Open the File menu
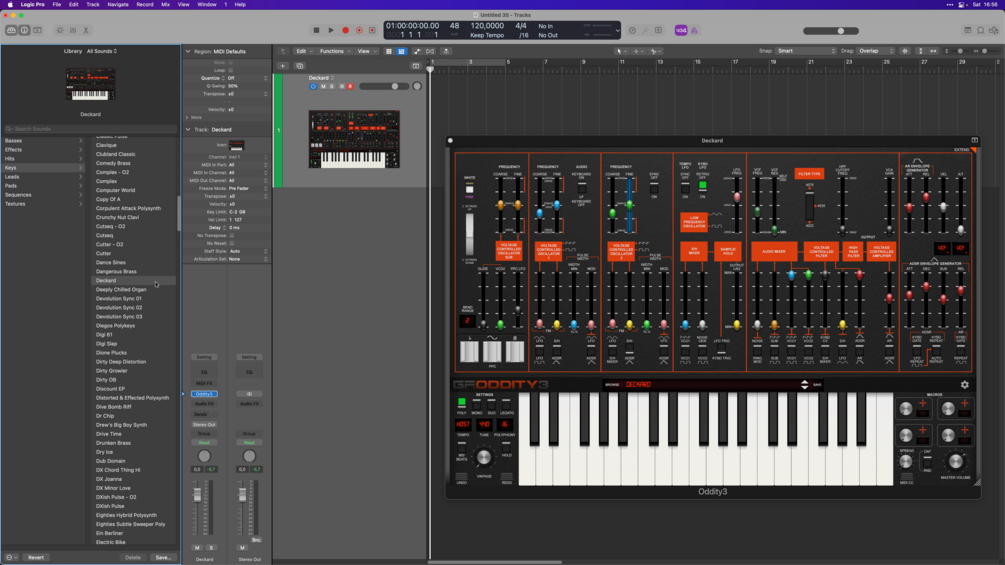The height and width of the screenshot is (565, 1005). 56,4
